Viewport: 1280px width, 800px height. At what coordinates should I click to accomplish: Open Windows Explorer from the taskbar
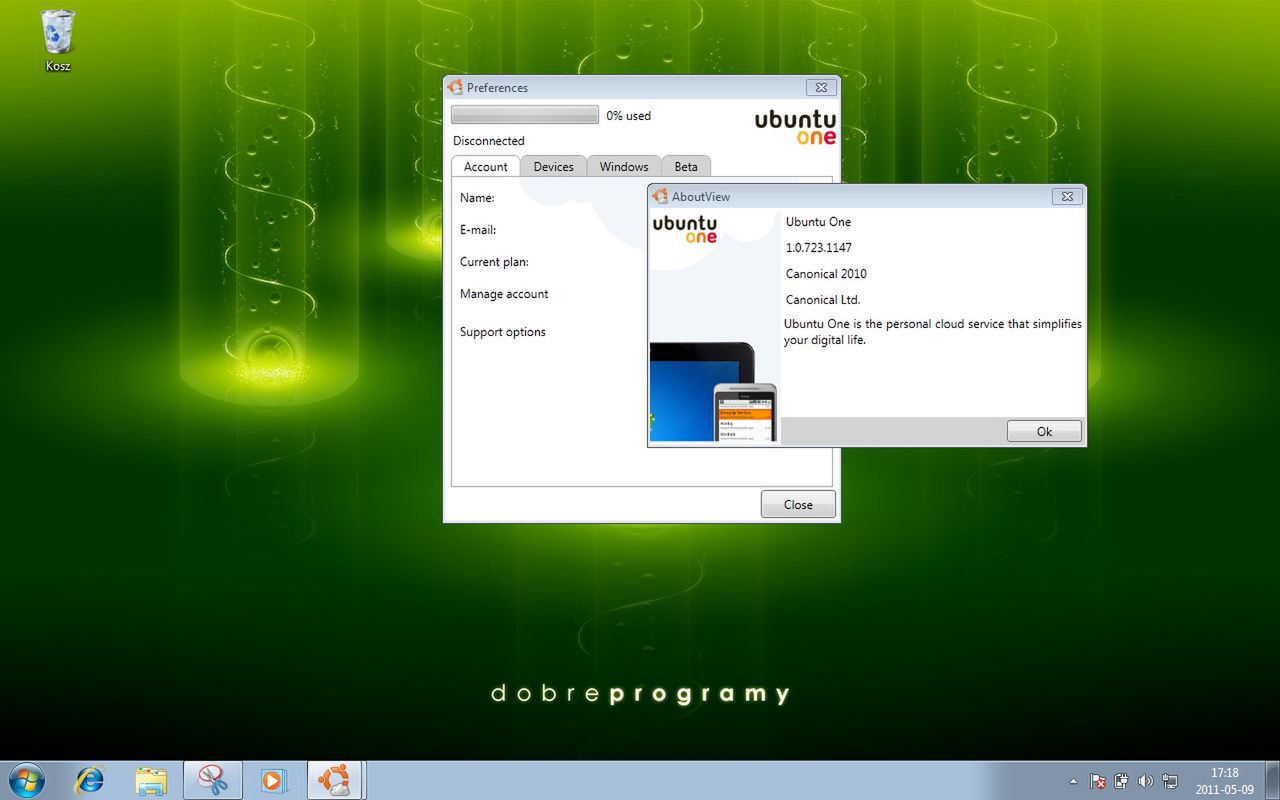point(151,778)
